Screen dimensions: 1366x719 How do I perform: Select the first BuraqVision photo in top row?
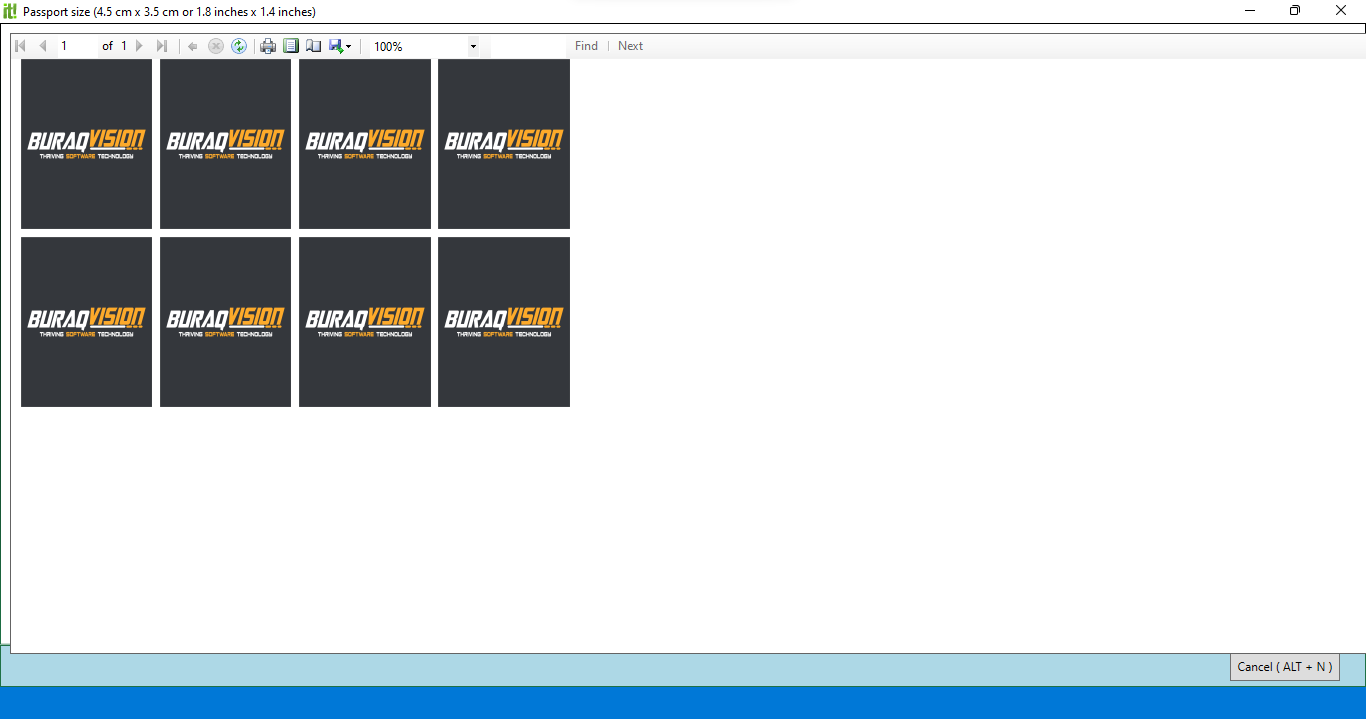(86, 144)
